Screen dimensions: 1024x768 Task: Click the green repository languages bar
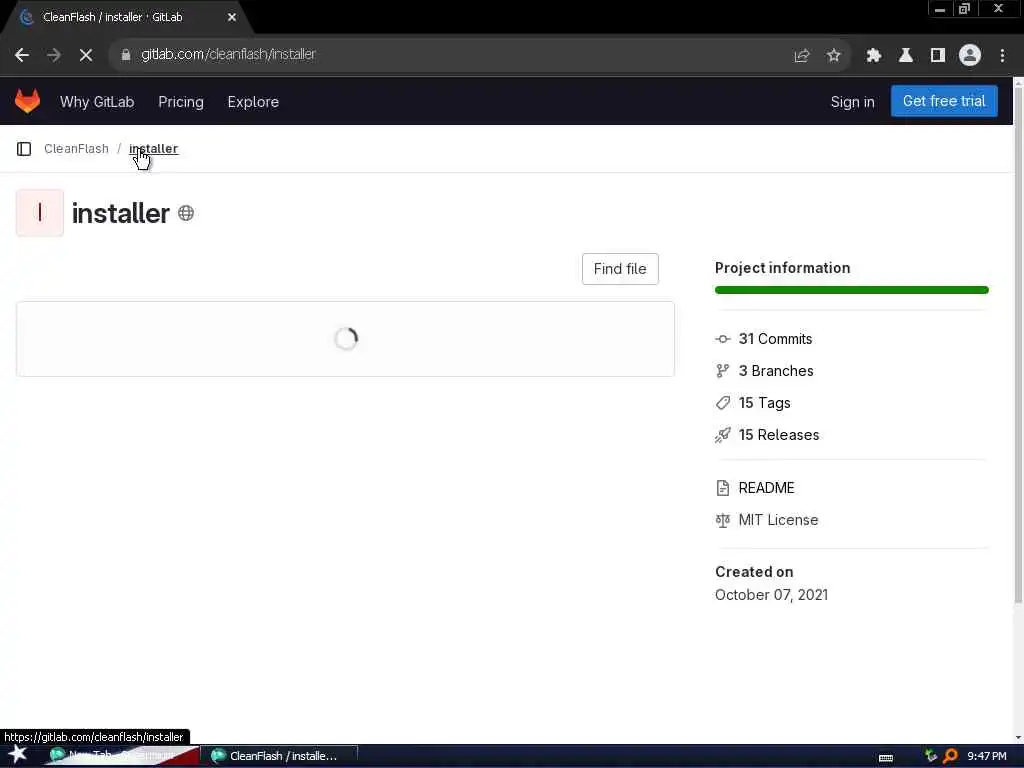point(852,290)
